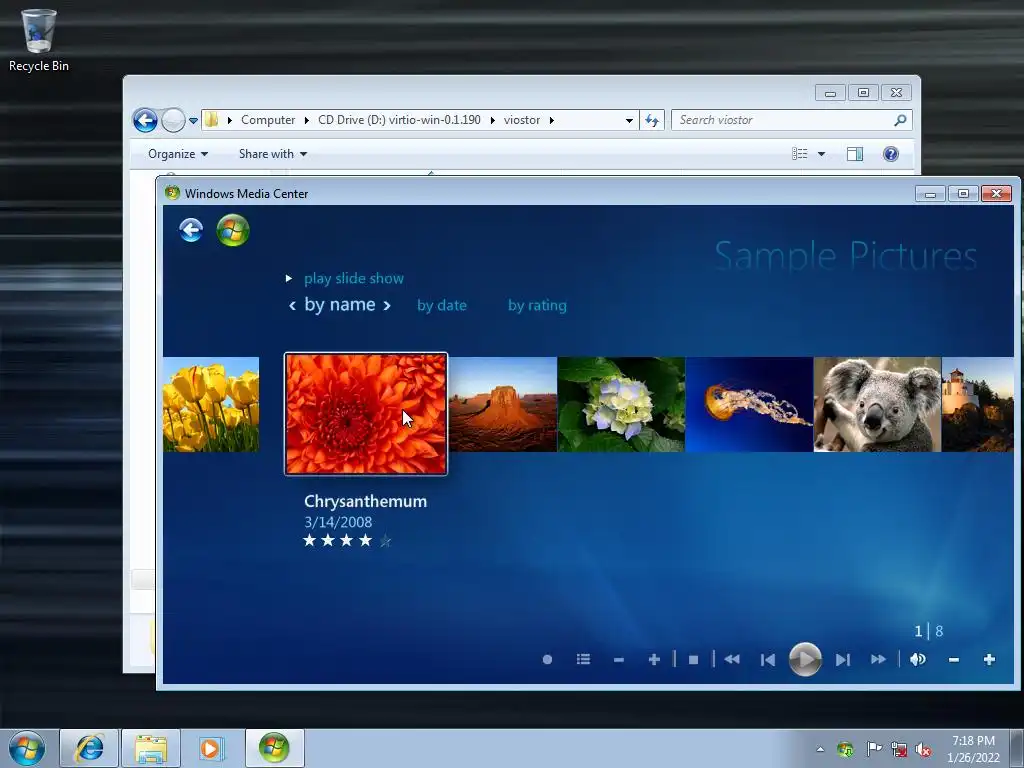Click CD Drive (D:) breadcrumb in address bar
Screen dimensions: 1024x768
[399, 120]
